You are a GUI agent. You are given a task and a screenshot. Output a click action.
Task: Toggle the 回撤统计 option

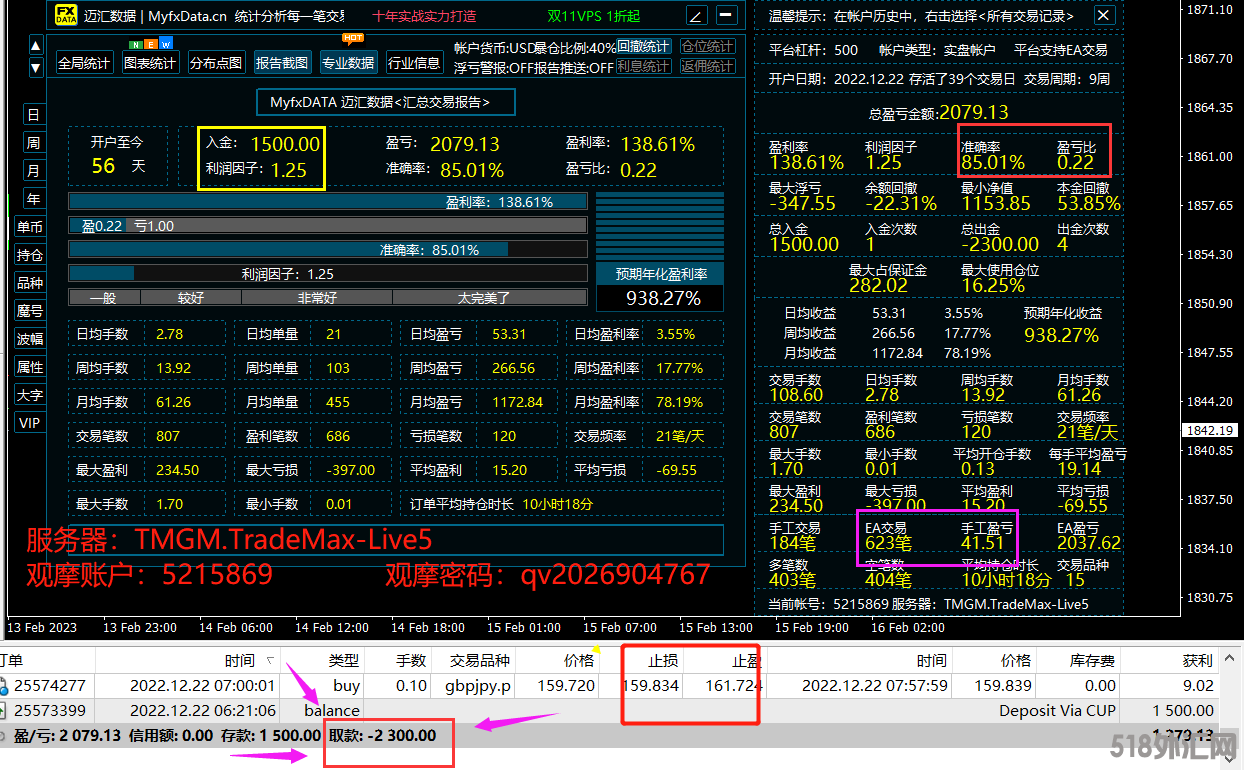(643, 47)
